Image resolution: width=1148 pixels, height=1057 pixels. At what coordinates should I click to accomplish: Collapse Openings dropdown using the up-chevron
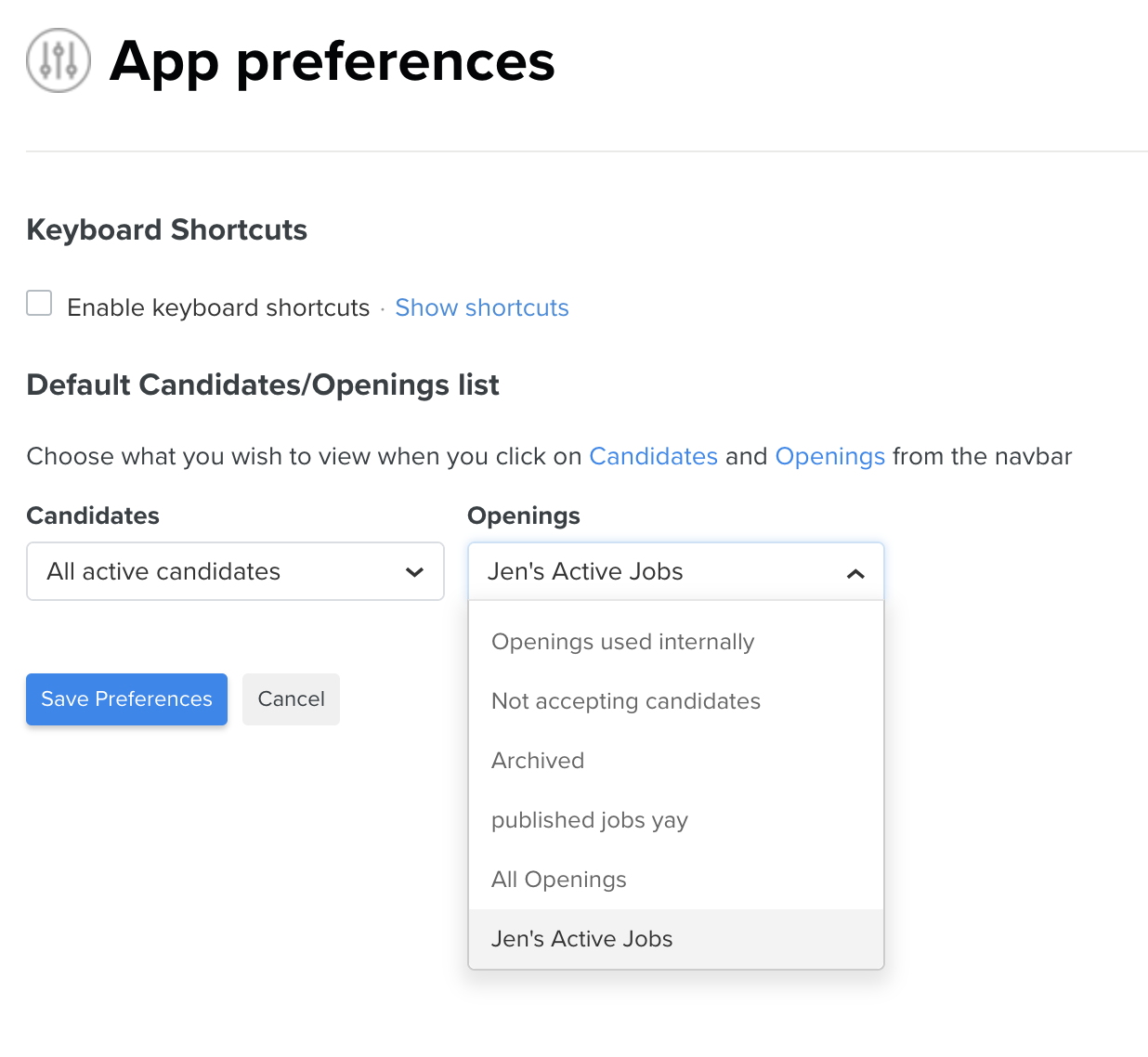click(855, 573)
